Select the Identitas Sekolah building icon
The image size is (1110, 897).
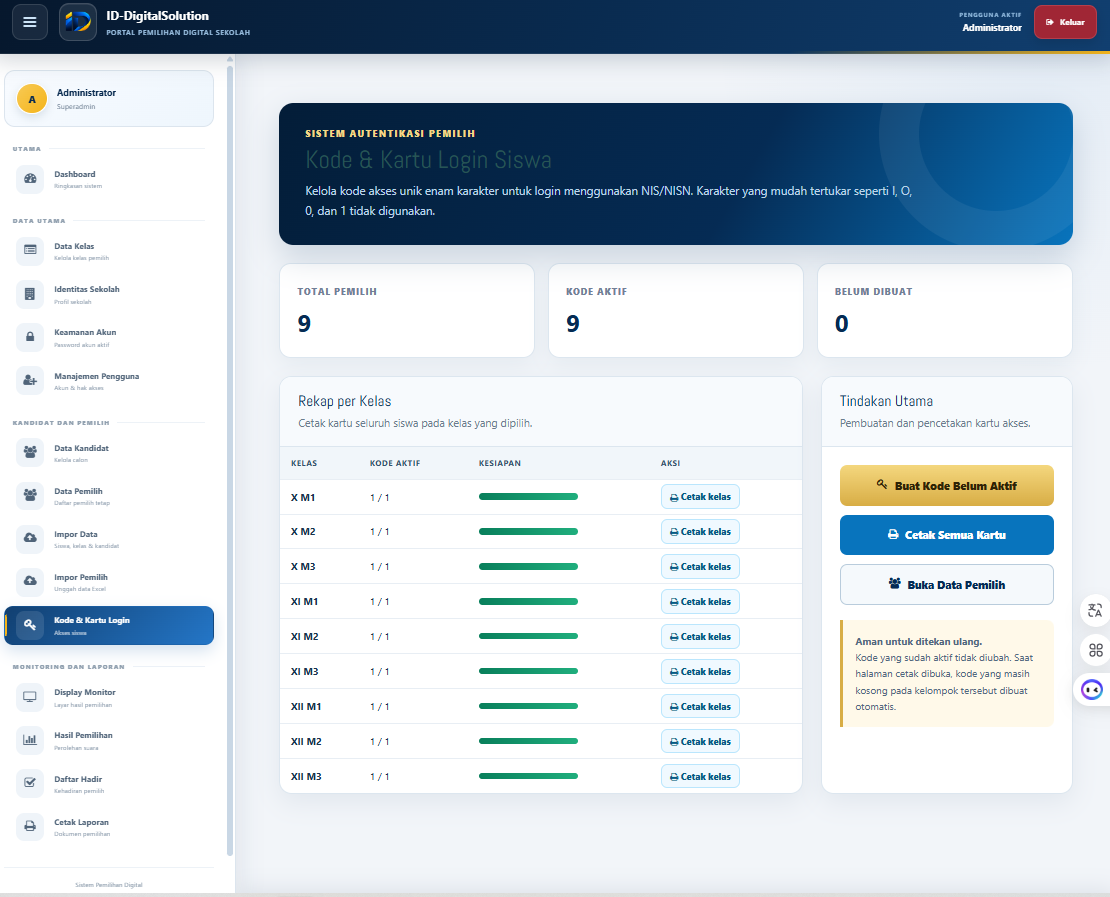tap(30, 295)
